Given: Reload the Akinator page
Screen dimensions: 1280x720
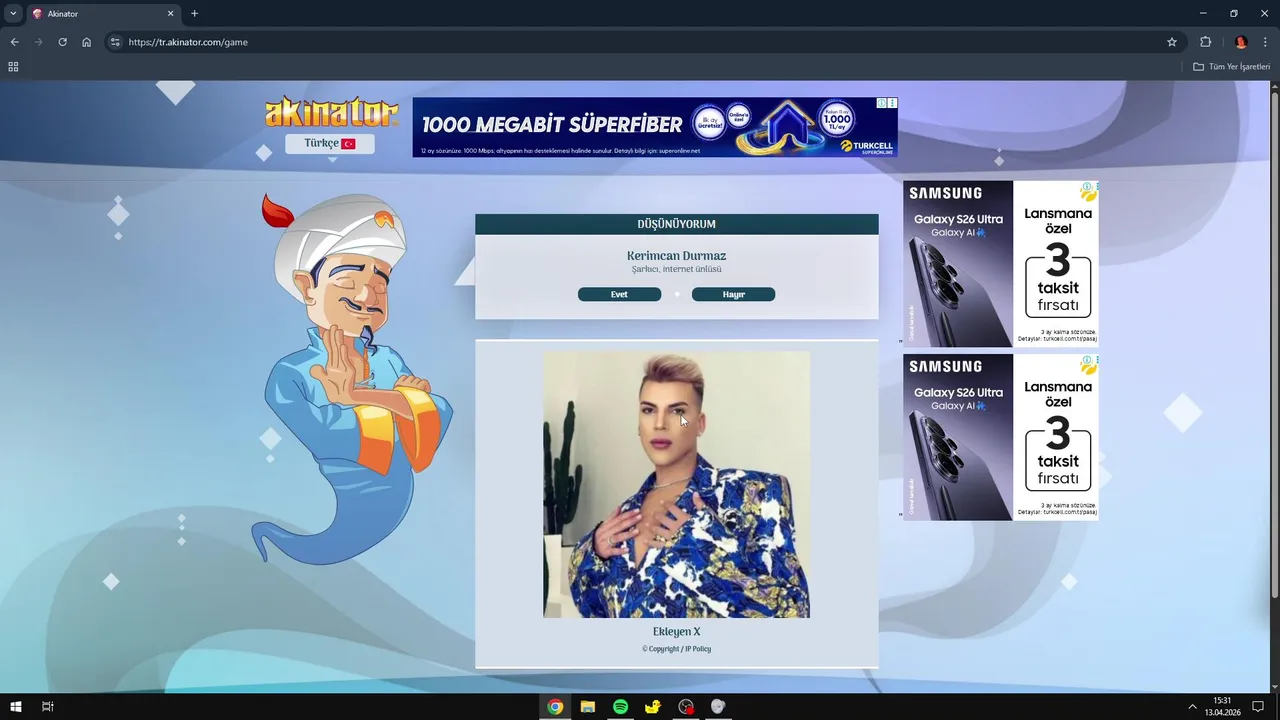Looking at the screenshot, I should pos(62,42).
